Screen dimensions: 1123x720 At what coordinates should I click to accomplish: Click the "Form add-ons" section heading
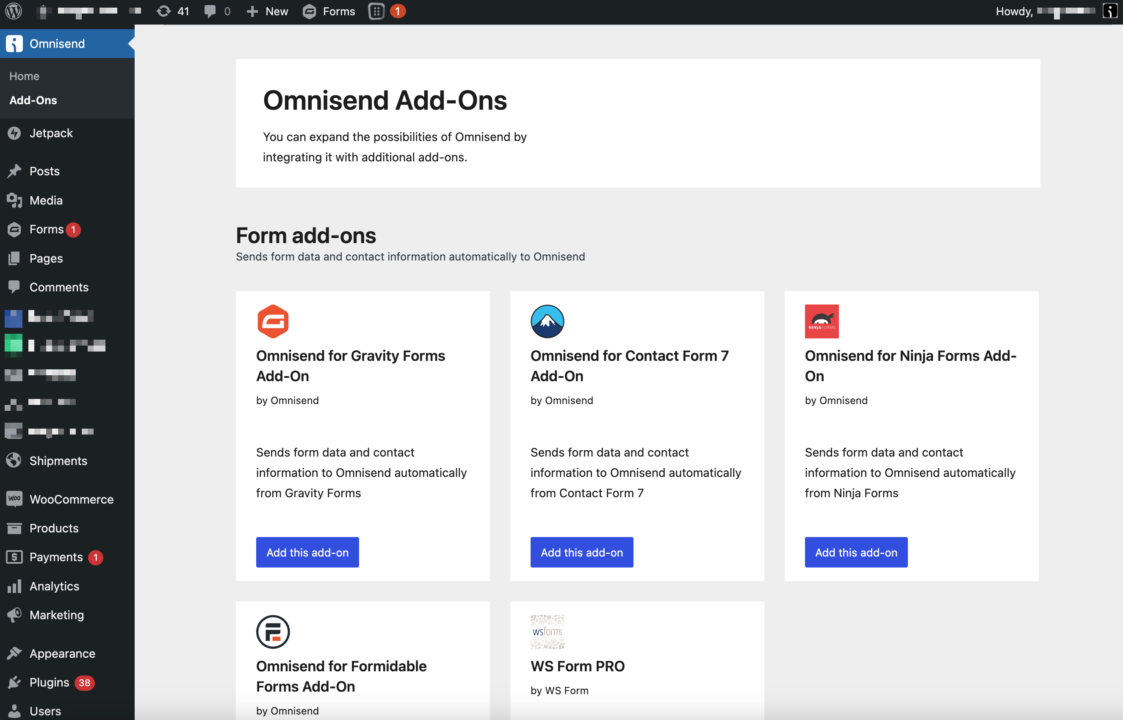pyautogui.click(x=306, y=235)
